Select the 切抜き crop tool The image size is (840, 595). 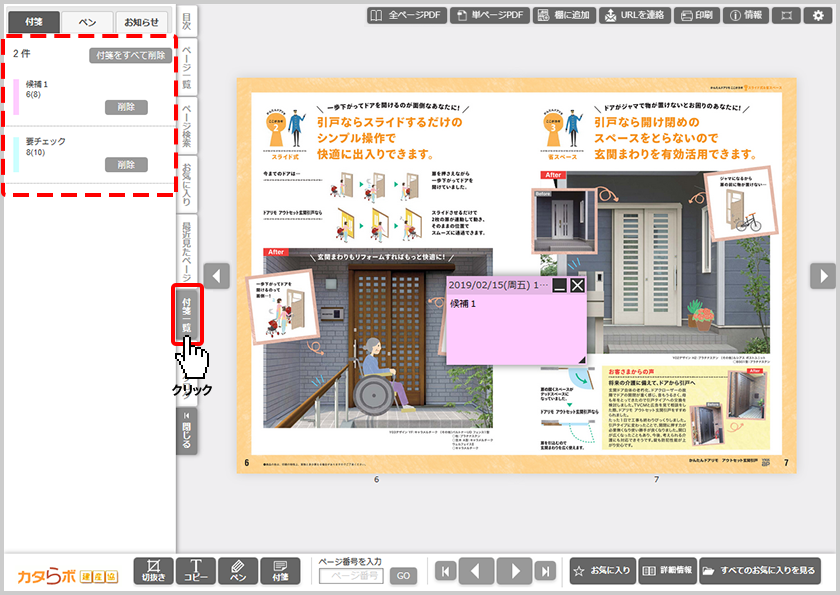pos(152,571)
